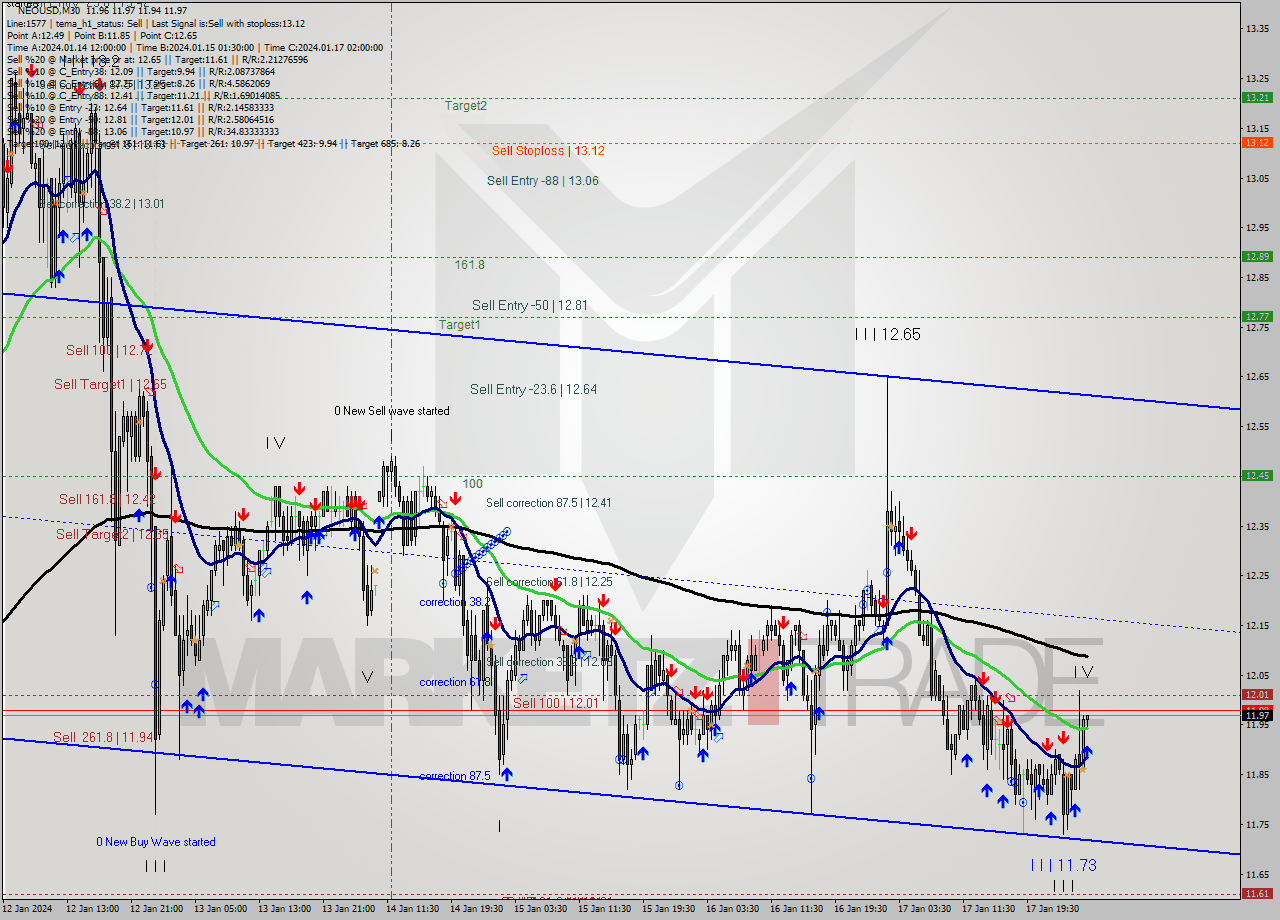Select the '0 New Buy Wave started' annotation
Viewport: 1280px width, 920px height.
[156, 842]
